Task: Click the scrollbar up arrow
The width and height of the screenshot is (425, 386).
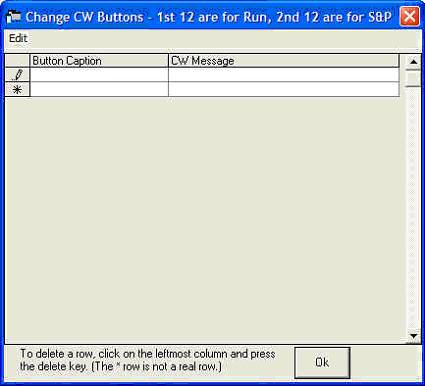Action: click(413, 62)
